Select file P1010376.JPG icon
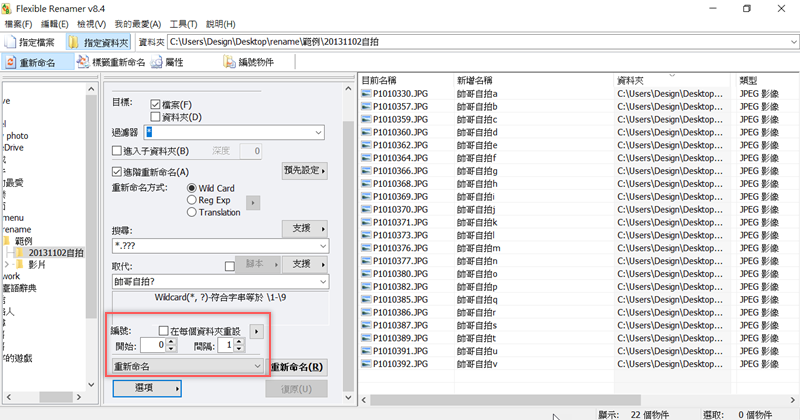Viewport: 800px width, 420px height. (x=366, y=248)
